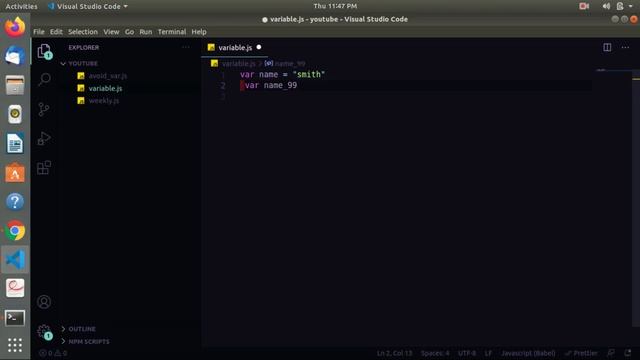
Task: Launch Google Chrome from the dock
Action: pyautogui.click(x=15, y=231)
